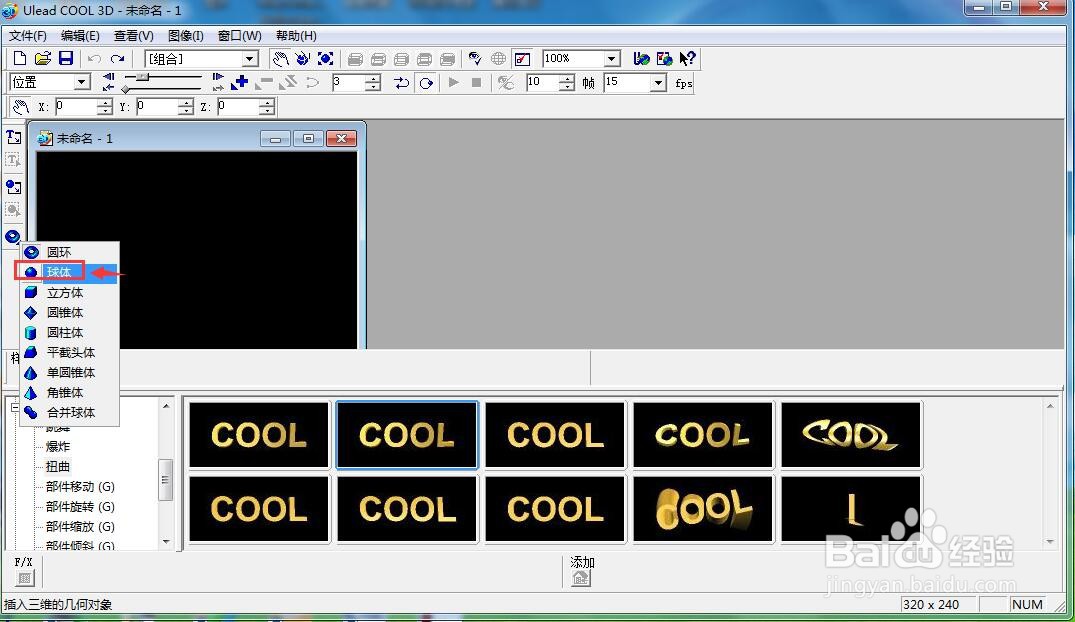Open the 100% zoom dropdown

(x=612, y=59)
